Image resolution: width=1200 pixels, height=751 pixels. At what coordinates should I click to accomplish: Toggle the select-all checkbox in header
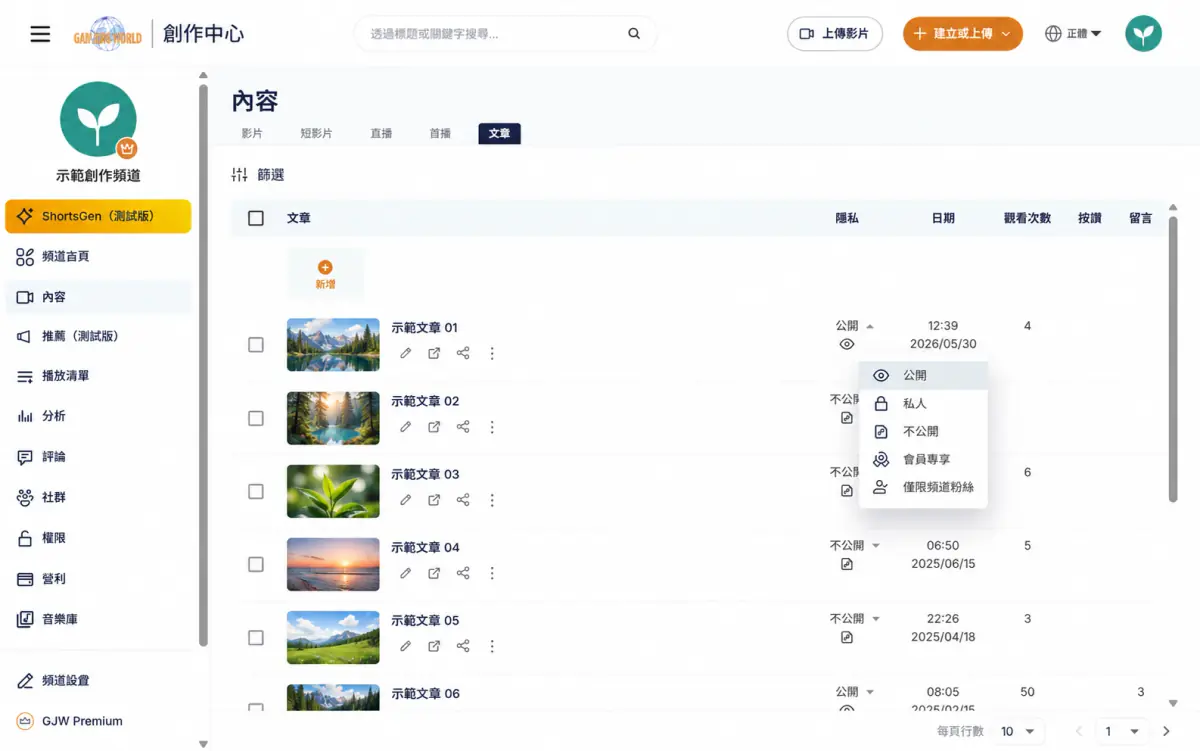[256, 218]
